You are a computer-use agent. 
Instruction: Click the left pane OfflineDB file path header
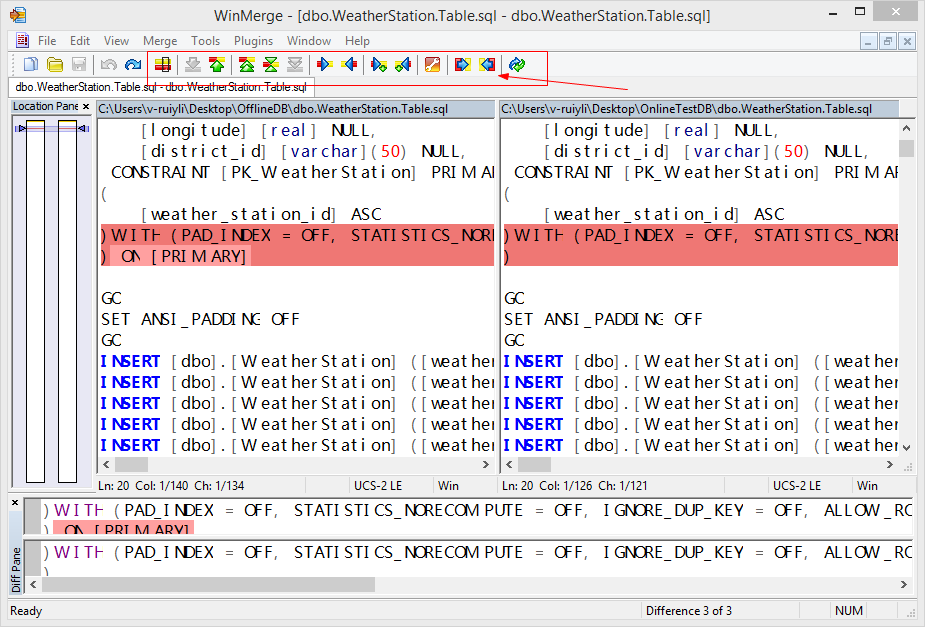pyautogui.click(x=295, y=109)
